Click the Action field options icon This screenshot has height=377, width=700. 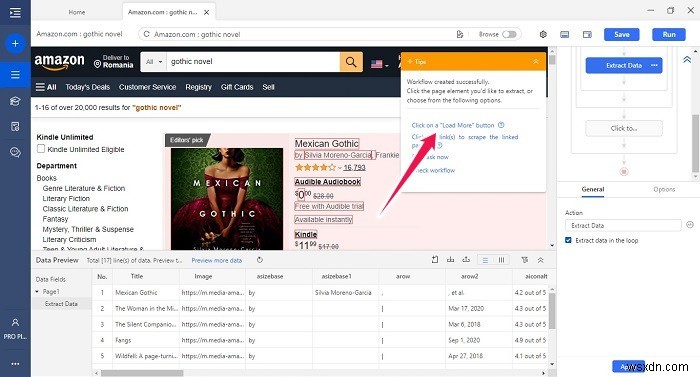(690, 225)
